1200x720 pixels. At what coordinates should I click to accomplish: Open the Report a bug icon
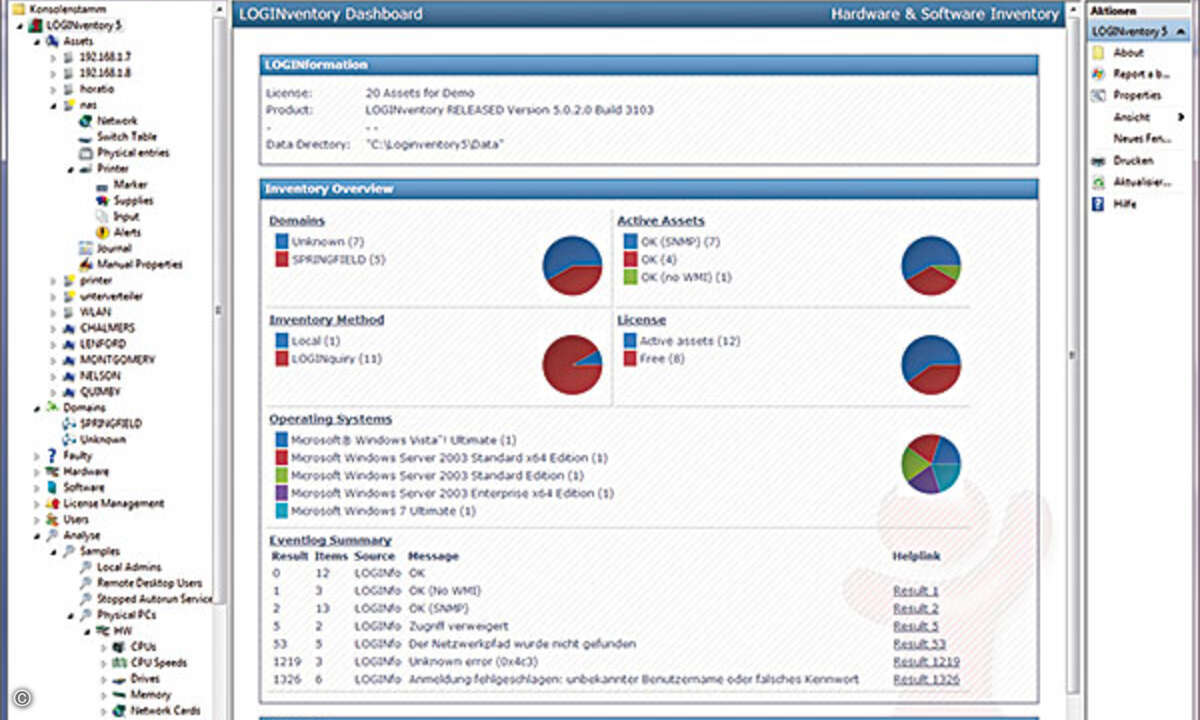(x=1098, y=74)
